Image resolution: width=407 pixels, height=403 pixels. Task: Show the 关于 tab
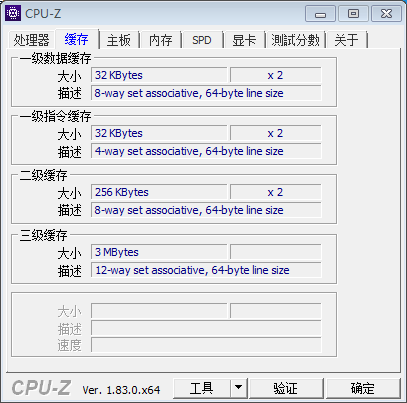[x=346, y=40]
